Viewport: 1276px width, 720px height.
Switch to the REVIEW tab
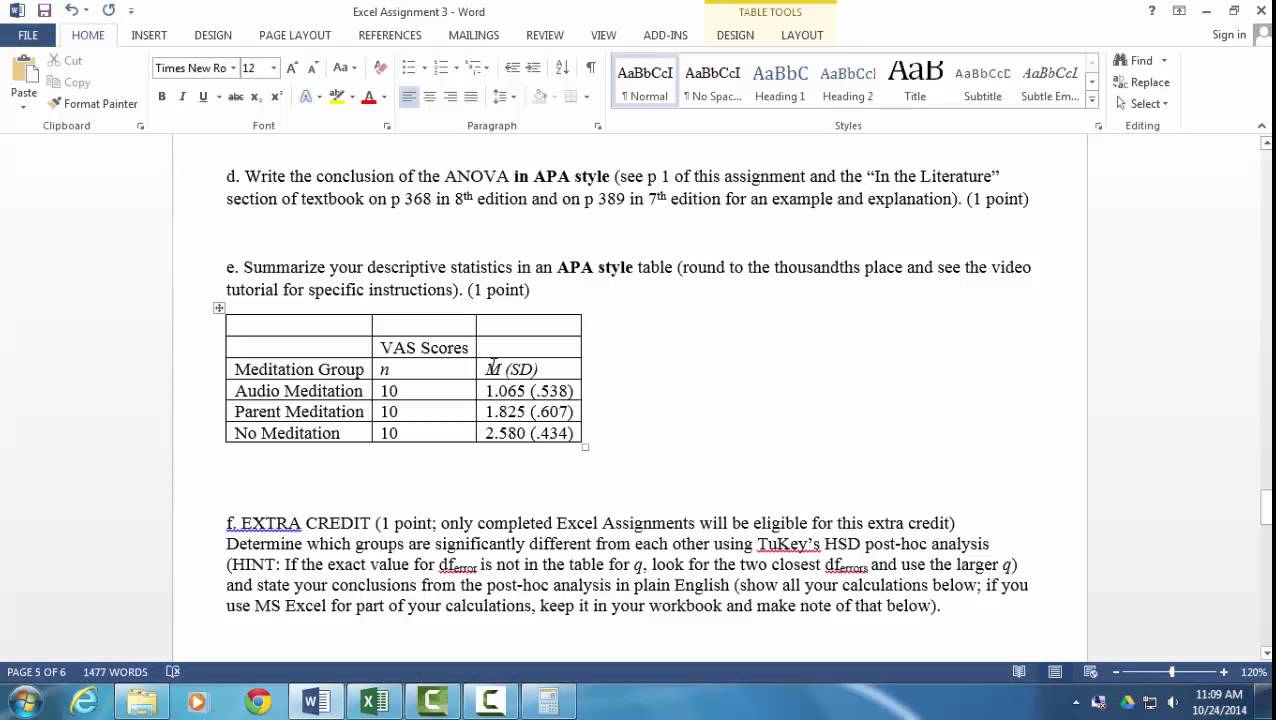click(x=545, y=35)
